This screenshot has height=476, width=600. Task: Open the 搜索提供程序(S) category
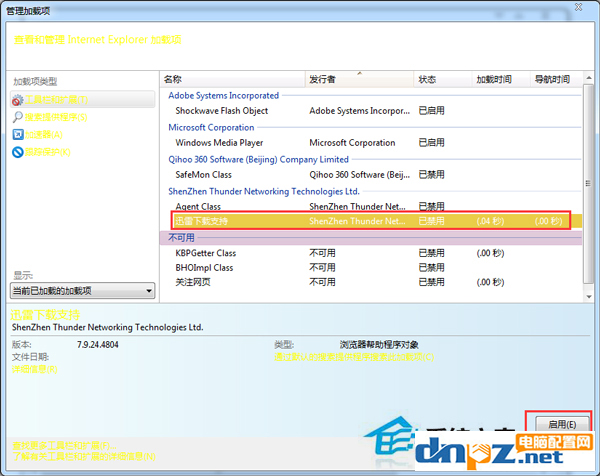[56, 117]
